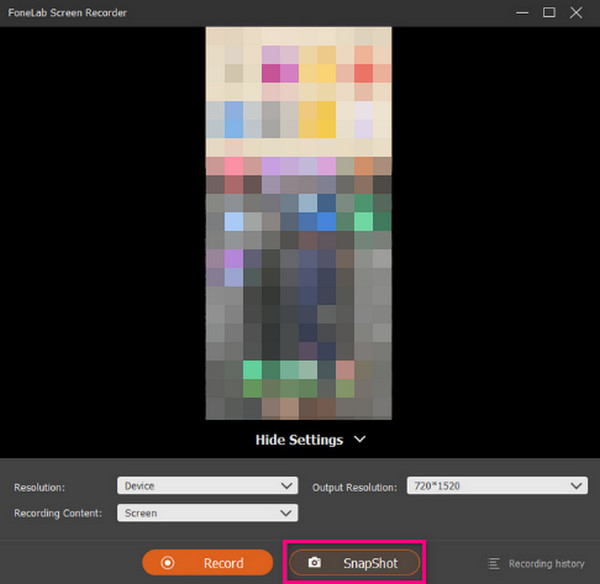
Task: Close the FoneLab Screen Recorder window
Action: pyautogui.click(x=576, y=13)
